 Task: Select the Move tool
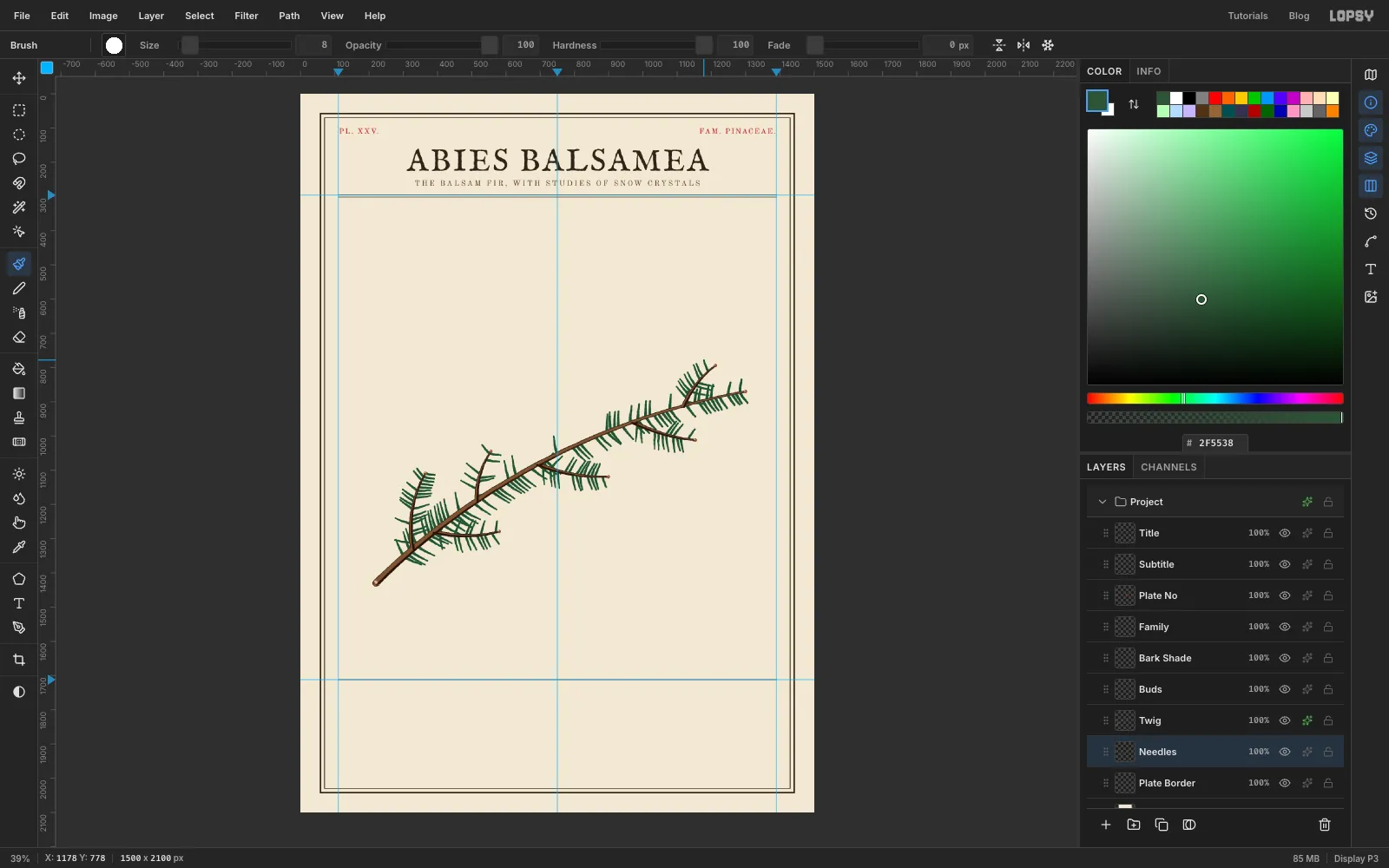click(x=19, y=78)
